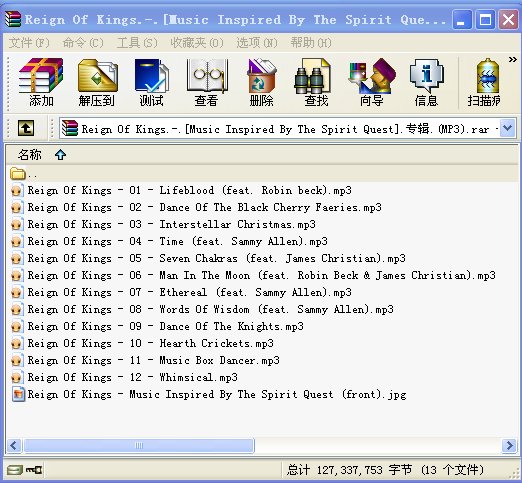522x483 pixels.
Task: Open the 查找 (Find) binoculars tool
Action: [x=316, y=83]
